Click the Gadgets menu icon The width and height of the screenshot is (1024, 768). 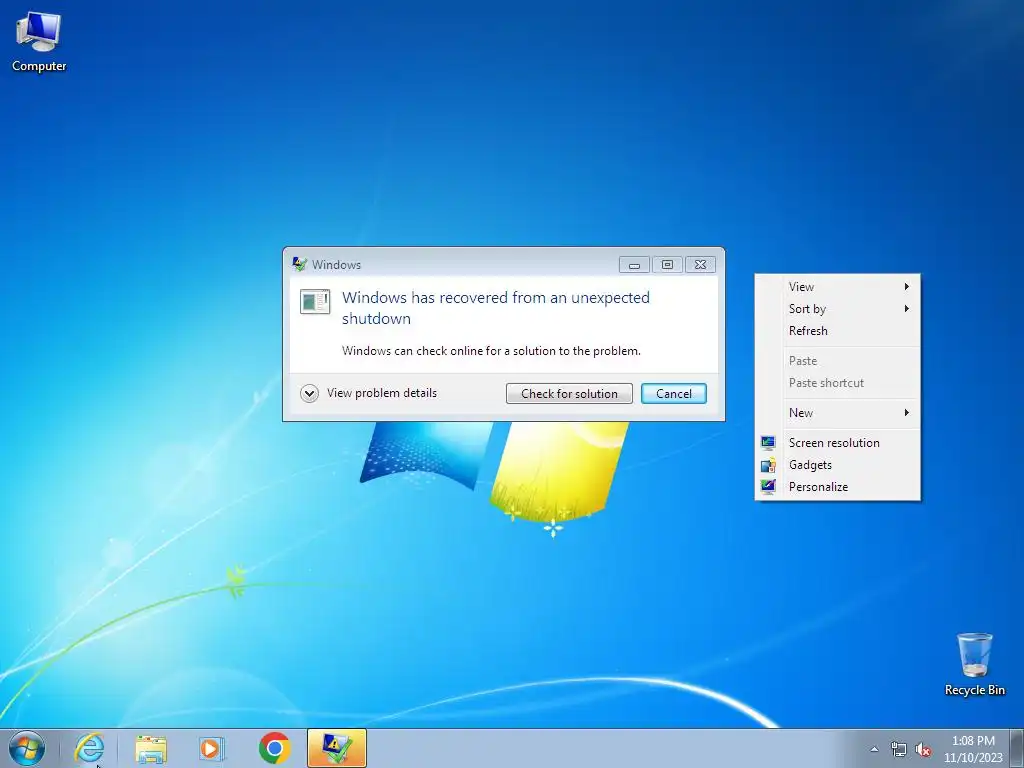coord(768,465)
